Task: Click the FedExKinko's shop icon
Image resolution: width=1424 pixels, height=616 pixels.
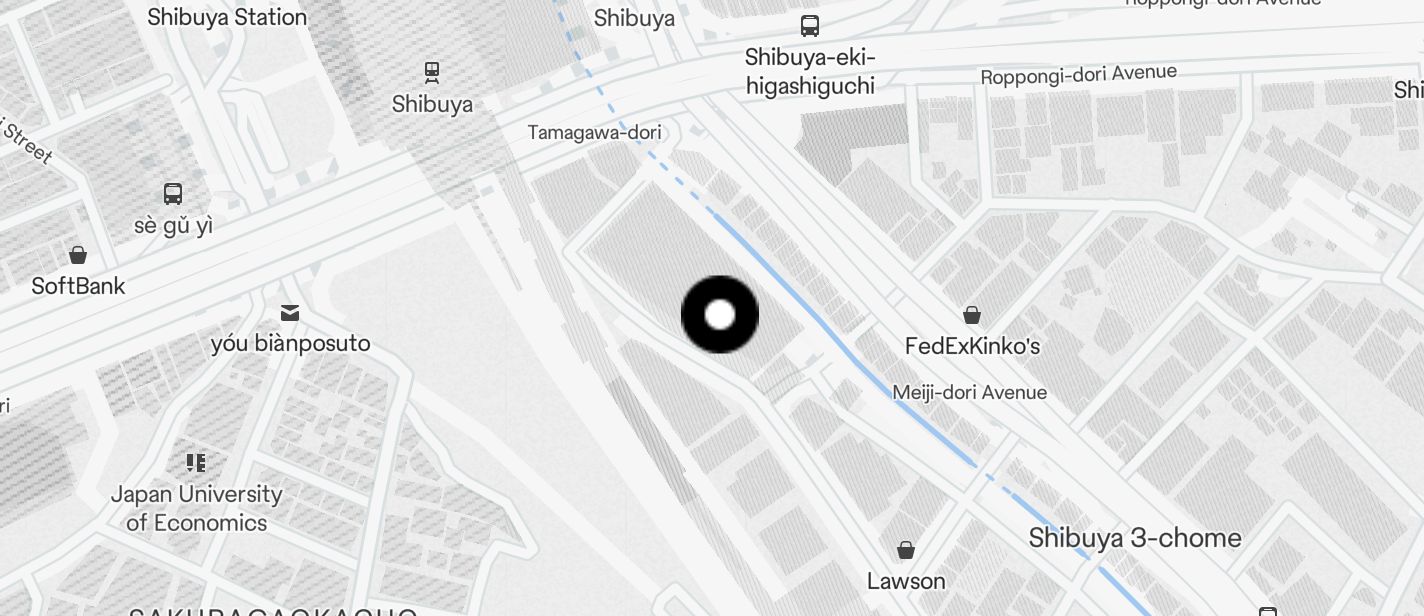Action: [971, 315]
